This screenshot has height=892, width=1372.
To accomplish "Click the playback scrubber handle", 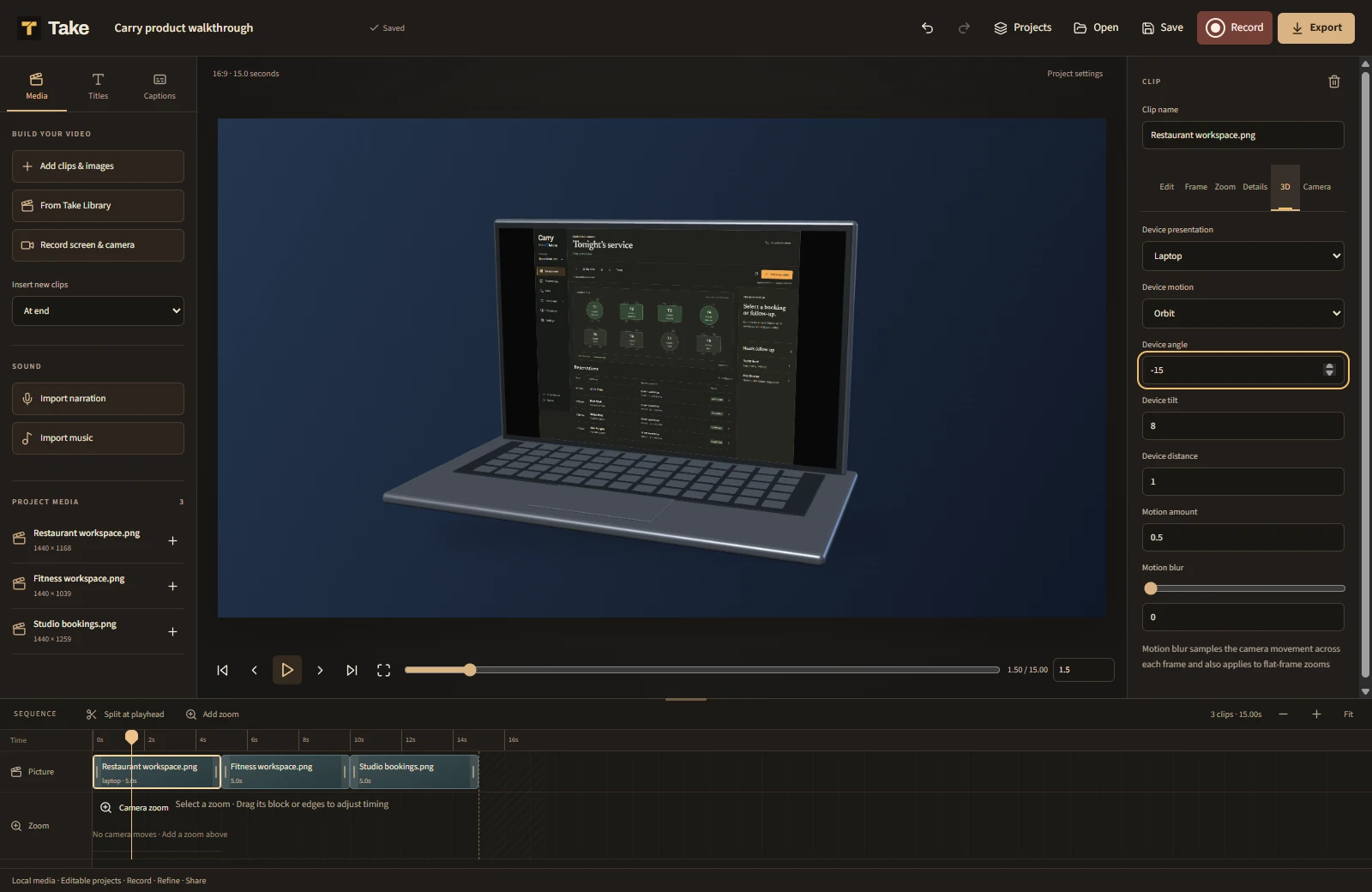I will pos(470,670).
